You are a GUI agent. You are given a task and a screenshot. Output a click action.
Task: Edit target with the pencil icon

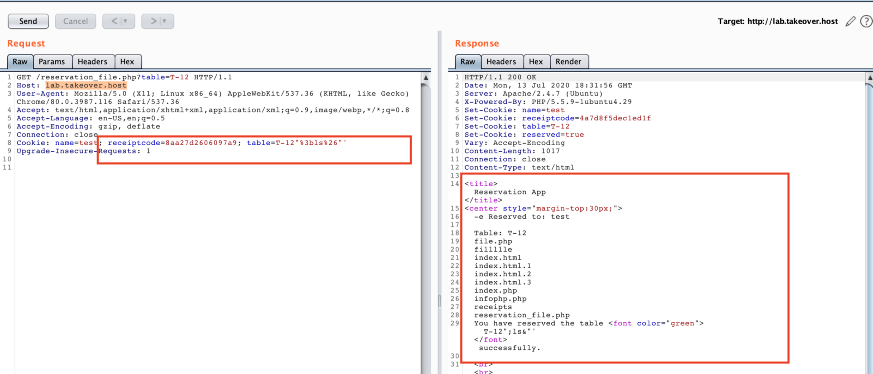850,22
